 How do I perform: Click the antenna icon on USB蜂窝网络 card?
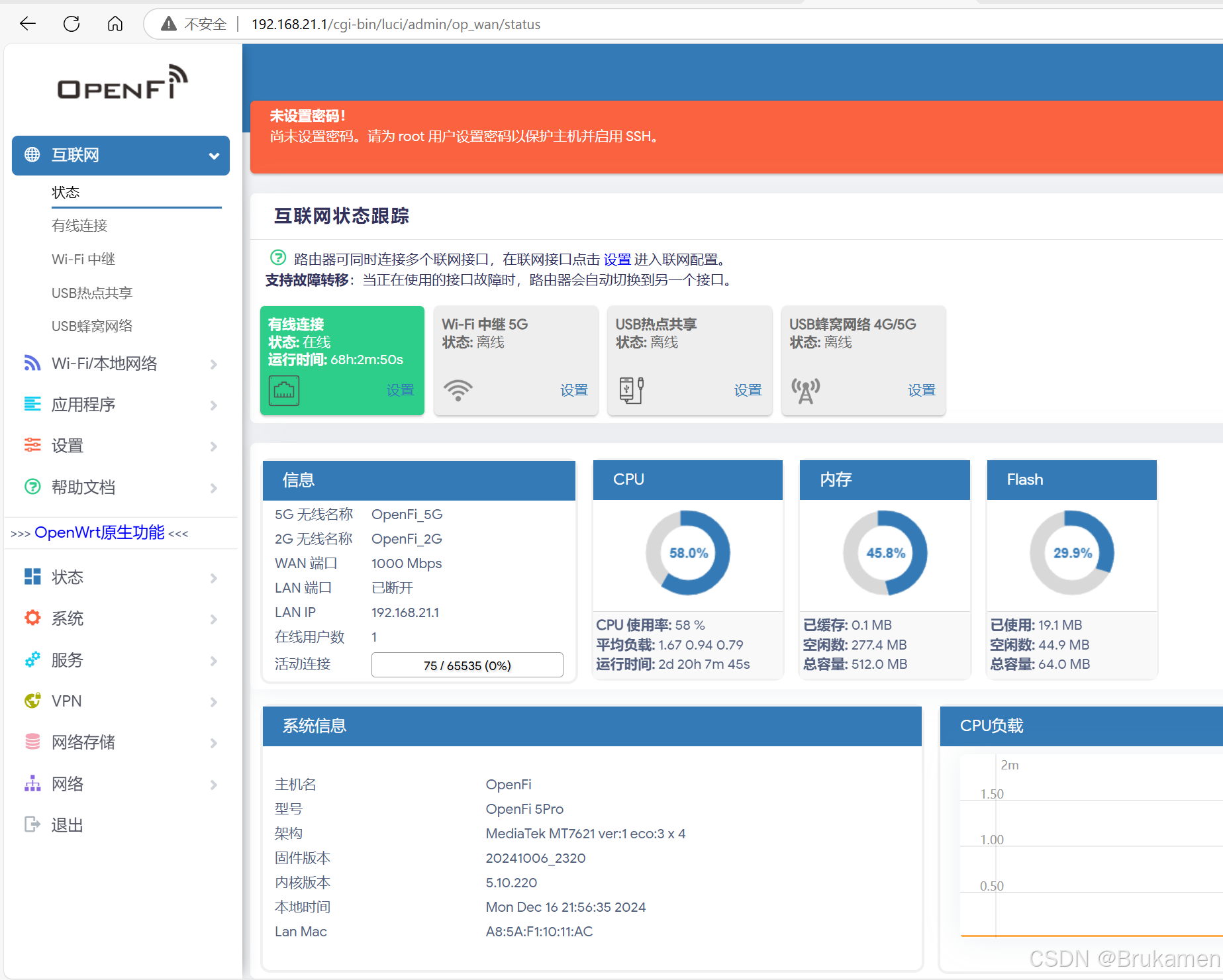[x=806, y=390]
